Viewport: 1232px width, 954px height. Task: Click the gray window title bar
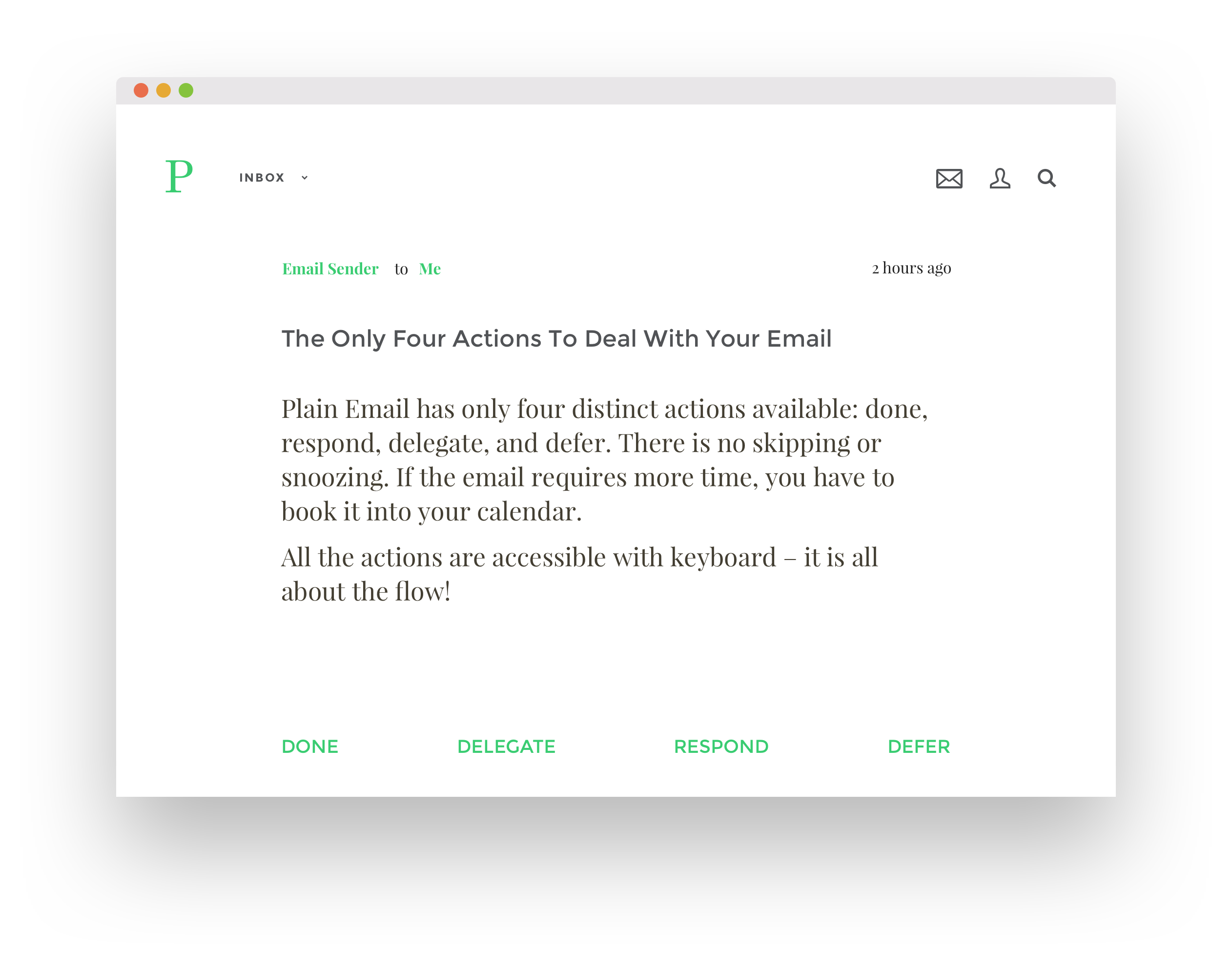click(x=620, y=90)
